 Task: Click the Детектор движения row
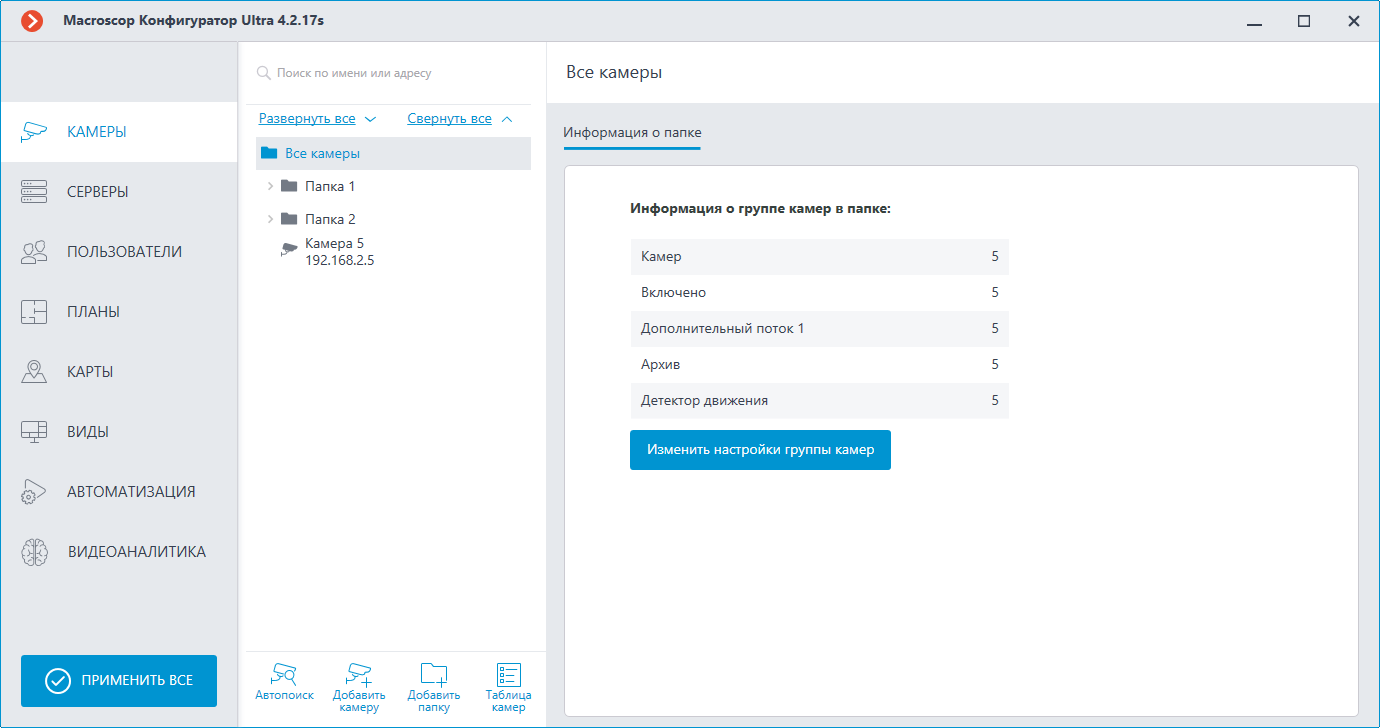point(819,401)
